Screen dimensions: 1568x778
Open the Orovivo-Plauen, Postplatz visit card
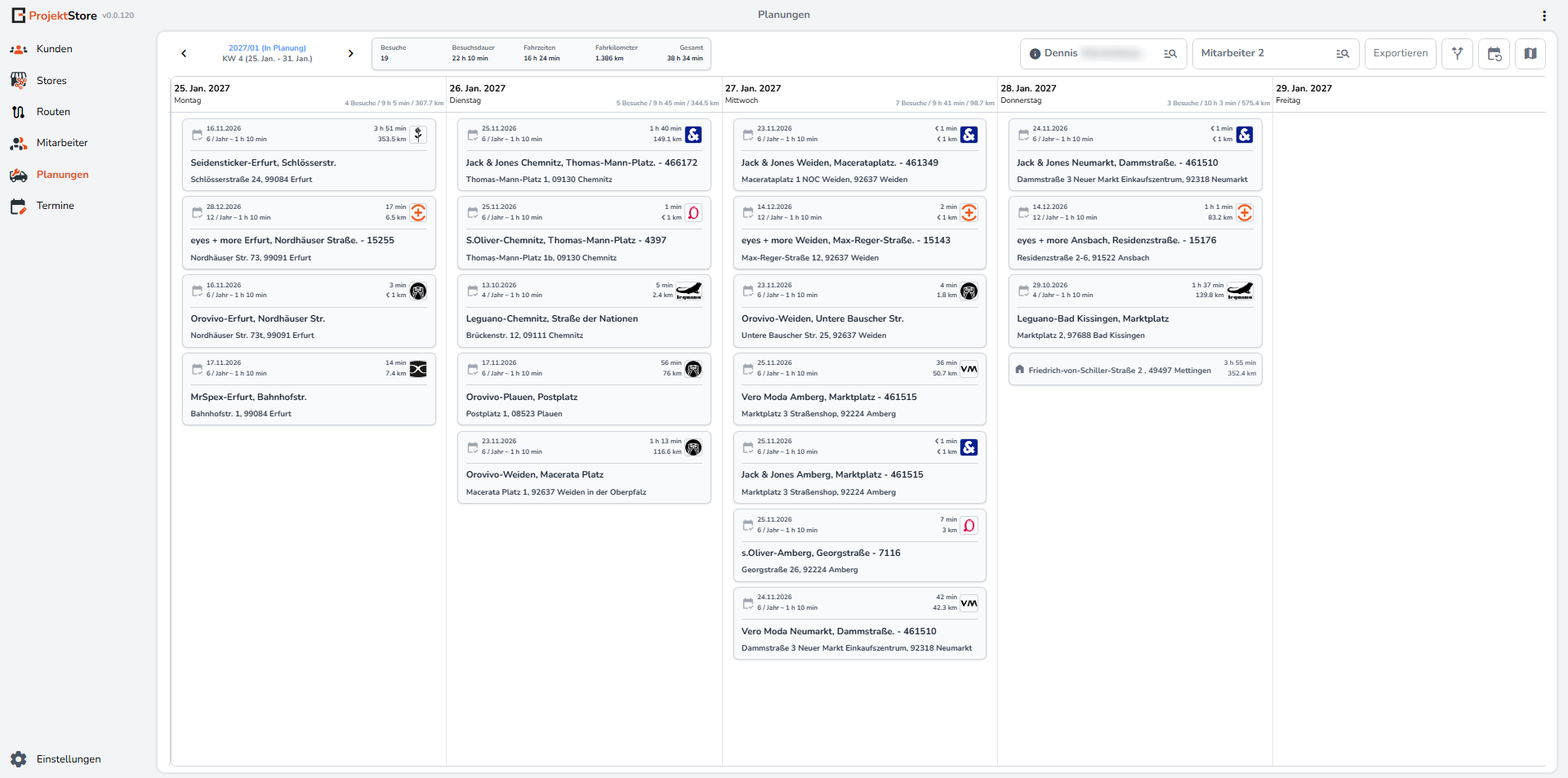point(584,389)
